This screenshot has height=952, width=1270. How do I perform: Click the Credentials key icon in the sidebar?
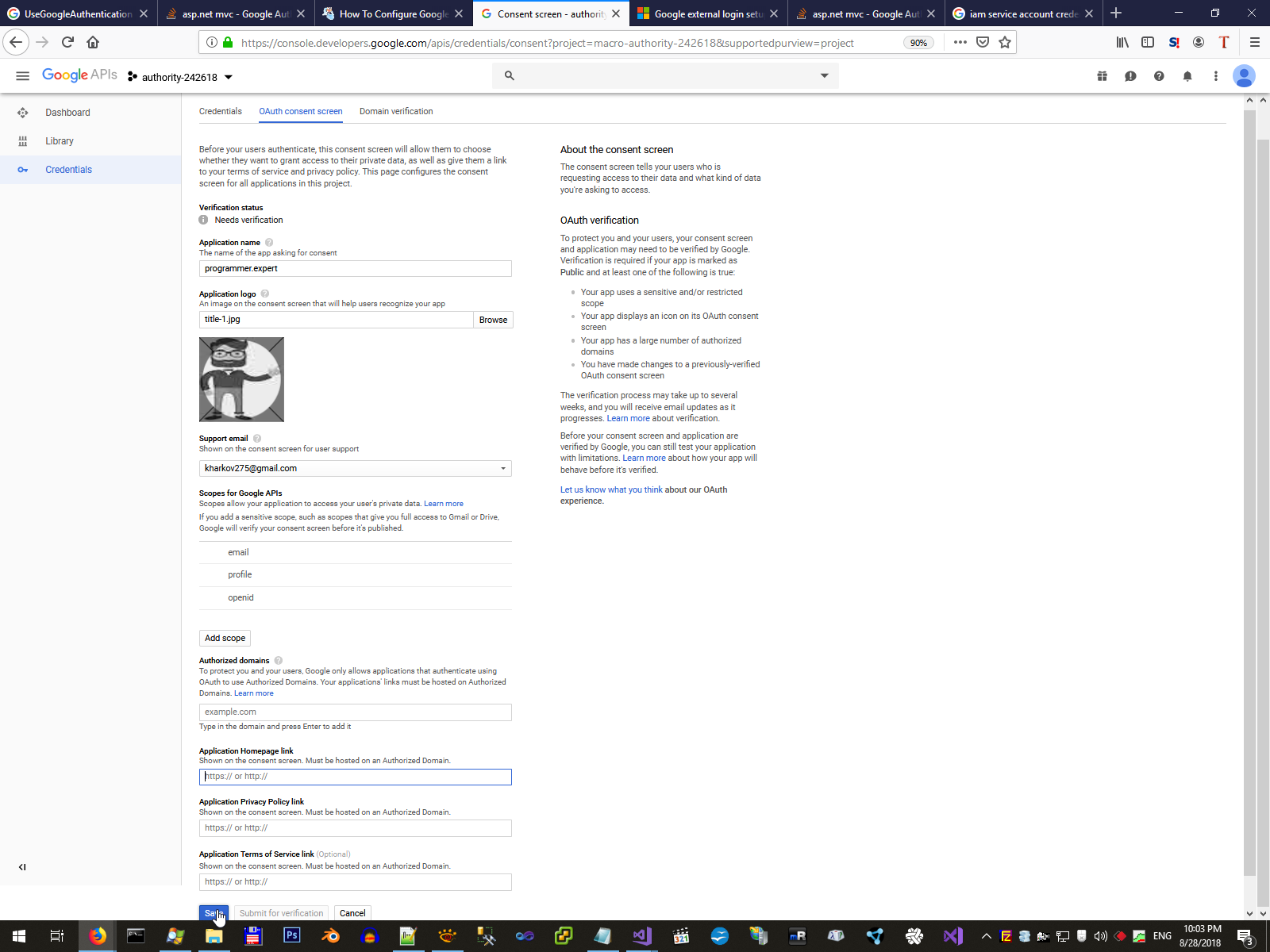point(23,170)
